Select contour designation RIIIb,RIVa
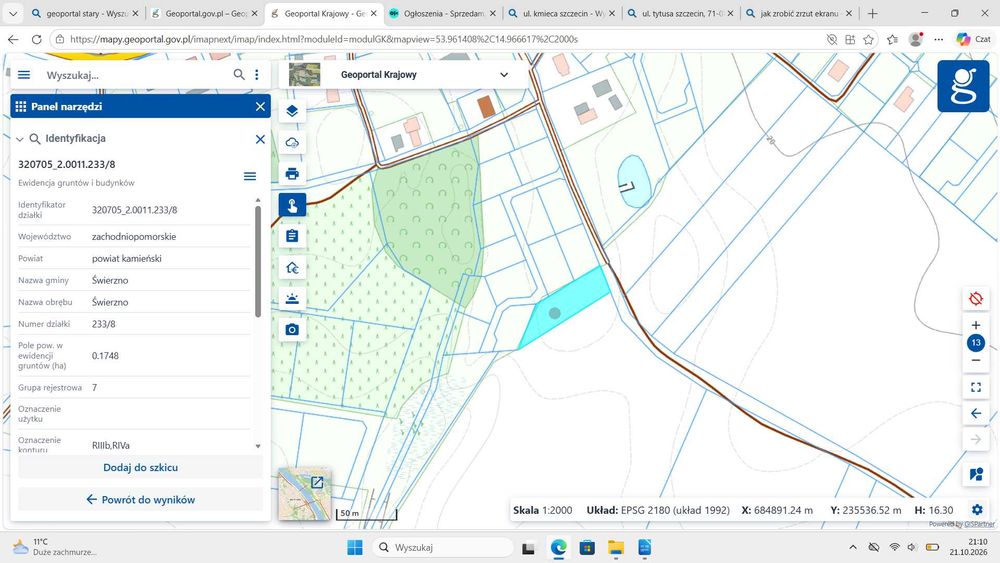Image resolution: width=1000 pixels, height=563 pixels. [x=110, y=445]
